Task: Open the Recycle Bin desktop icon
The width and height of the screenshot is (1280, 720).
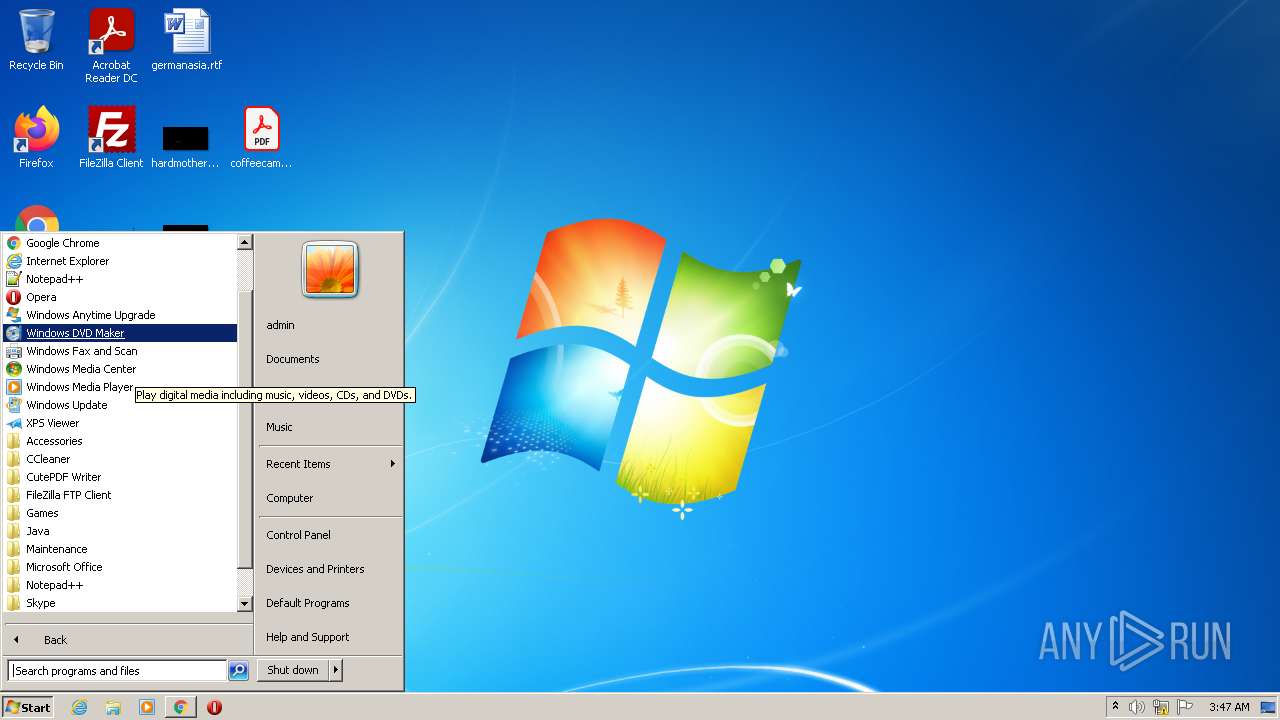Action: (x=36, y=40)
